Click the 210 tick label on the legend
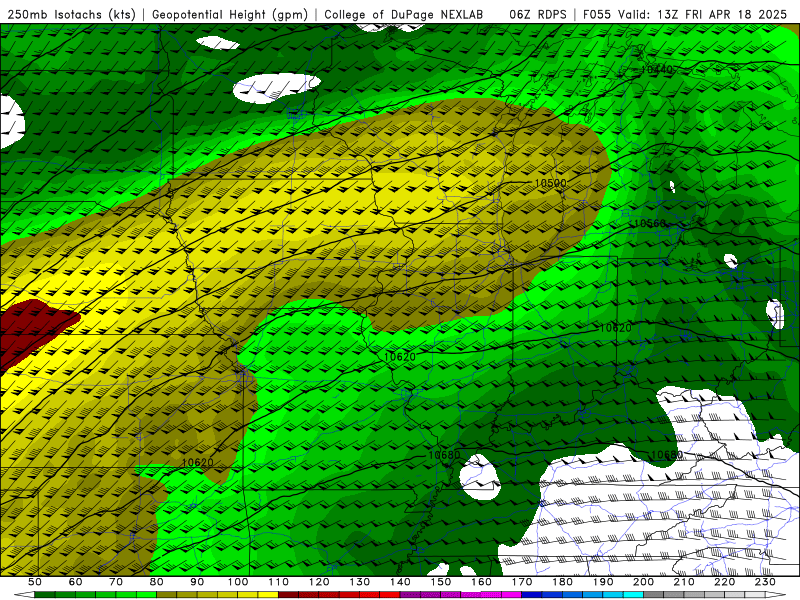 tap(684, 582)
